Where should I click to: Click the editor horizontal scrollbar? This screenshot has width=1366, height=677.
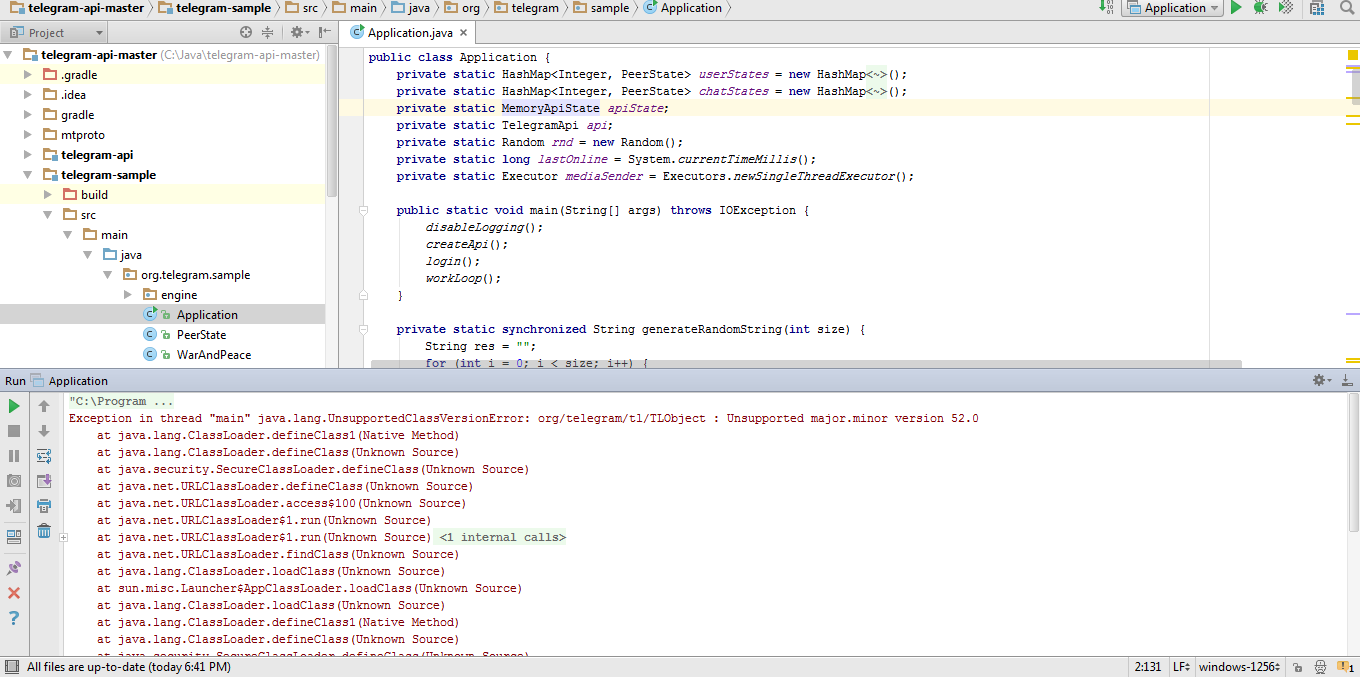806,364
